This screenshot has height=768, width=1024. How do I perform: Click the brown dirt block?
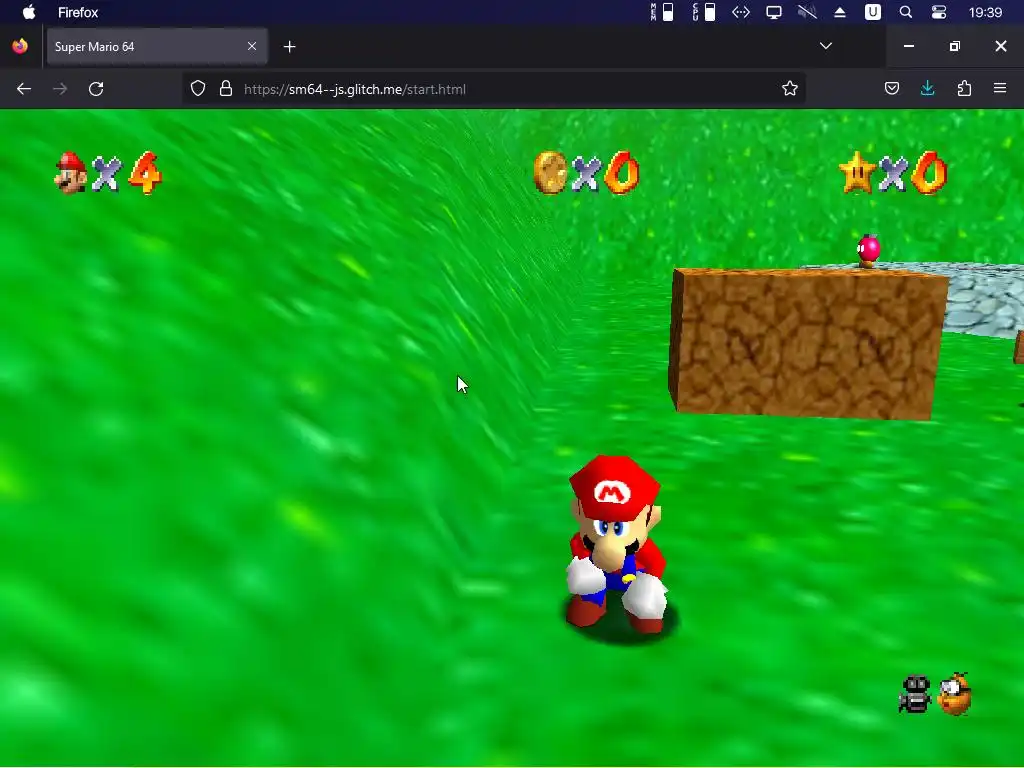(x=808, y=343)
